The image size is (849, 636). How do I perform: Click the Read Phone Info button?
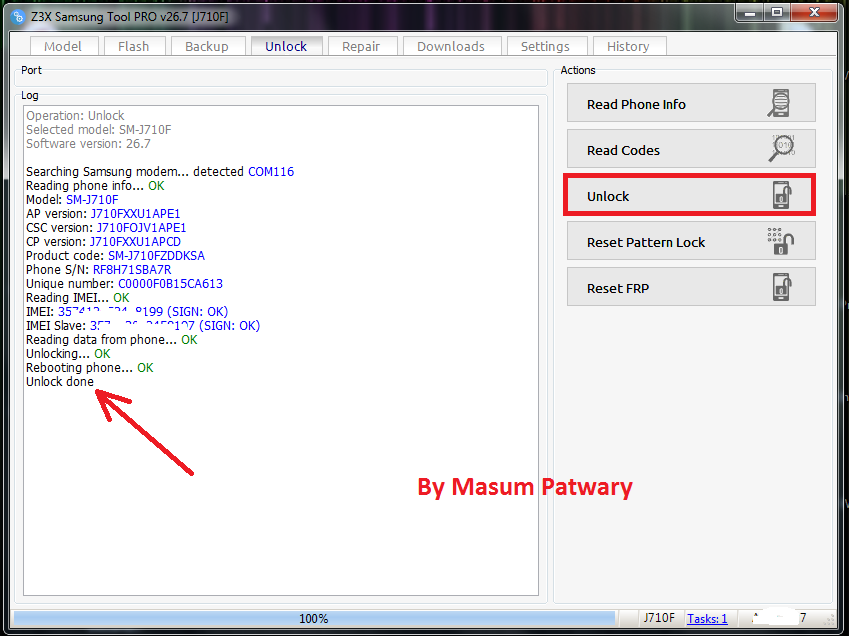691,103
